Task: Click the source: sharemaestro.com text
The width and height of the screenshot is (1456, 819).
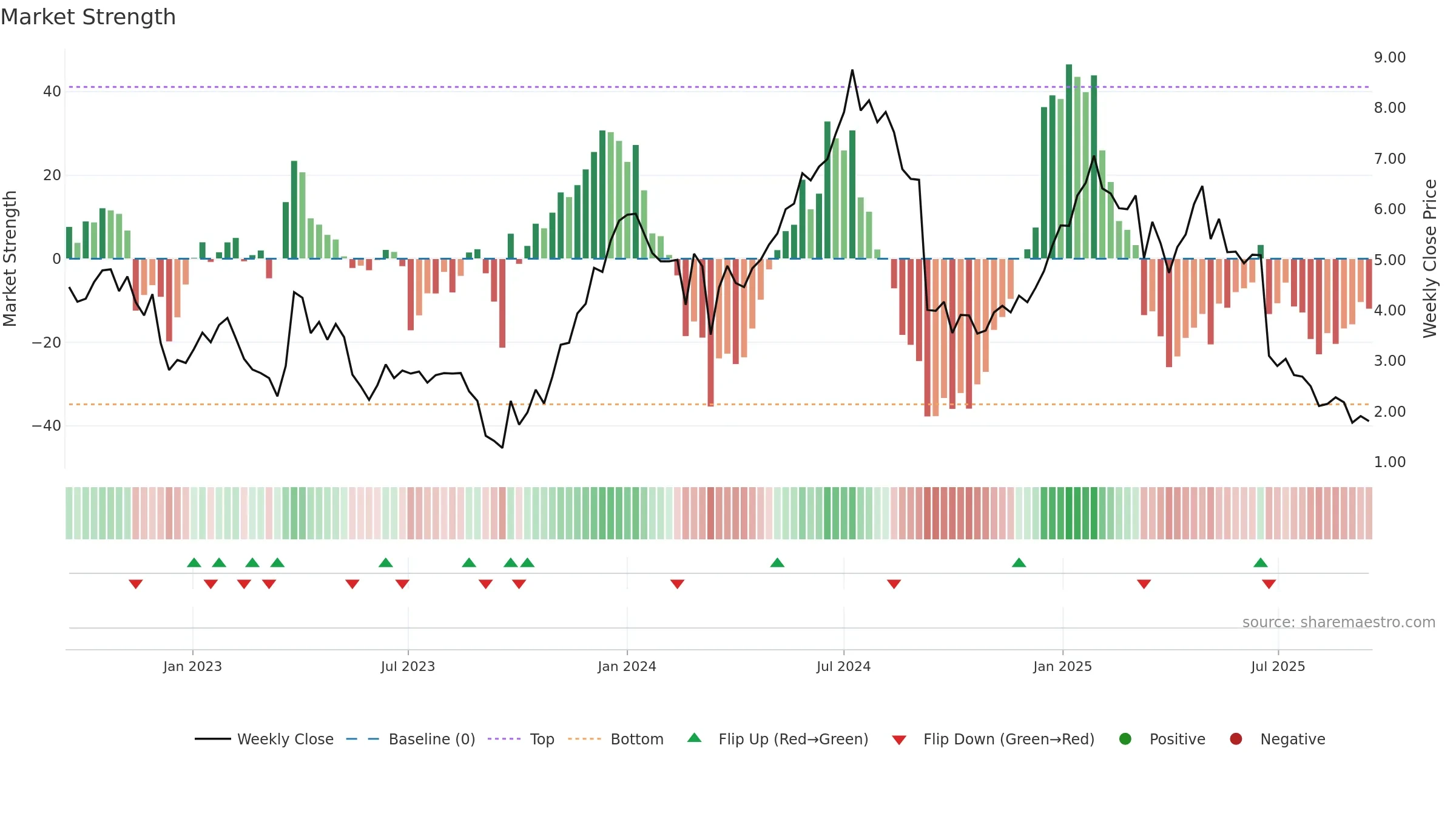Action: [1339, 622]
